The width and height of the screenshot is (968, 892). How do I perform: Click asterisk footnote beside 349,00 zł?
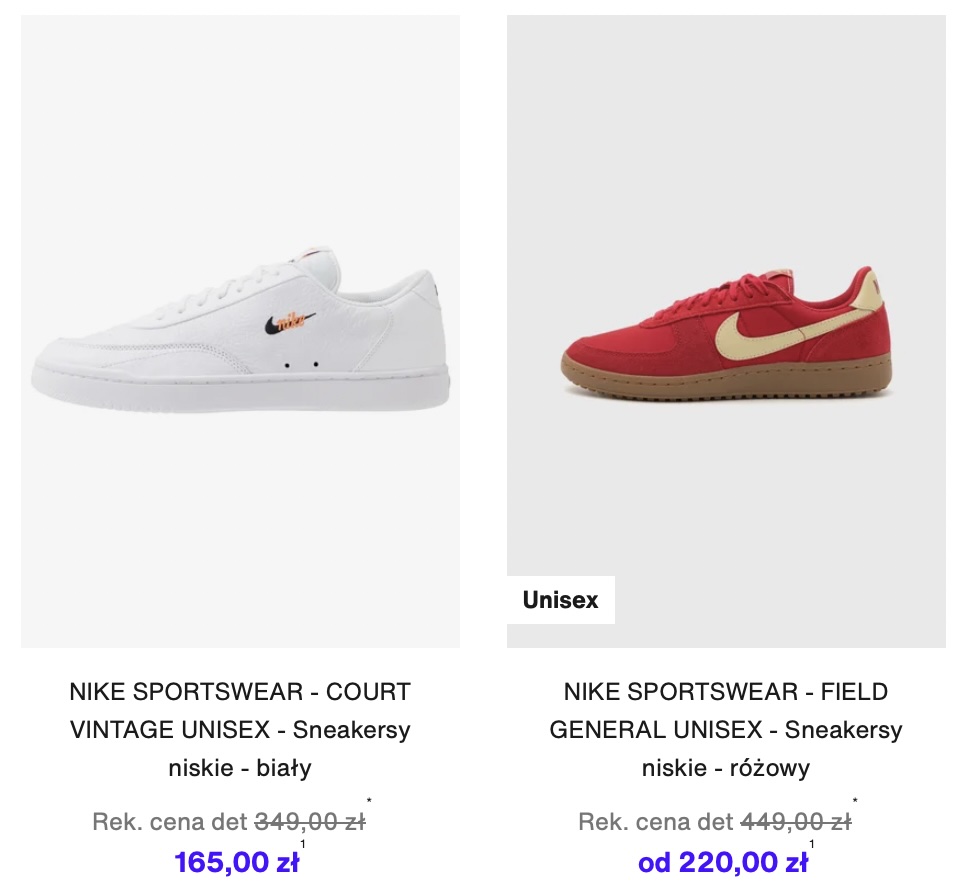tap(369, 801)
